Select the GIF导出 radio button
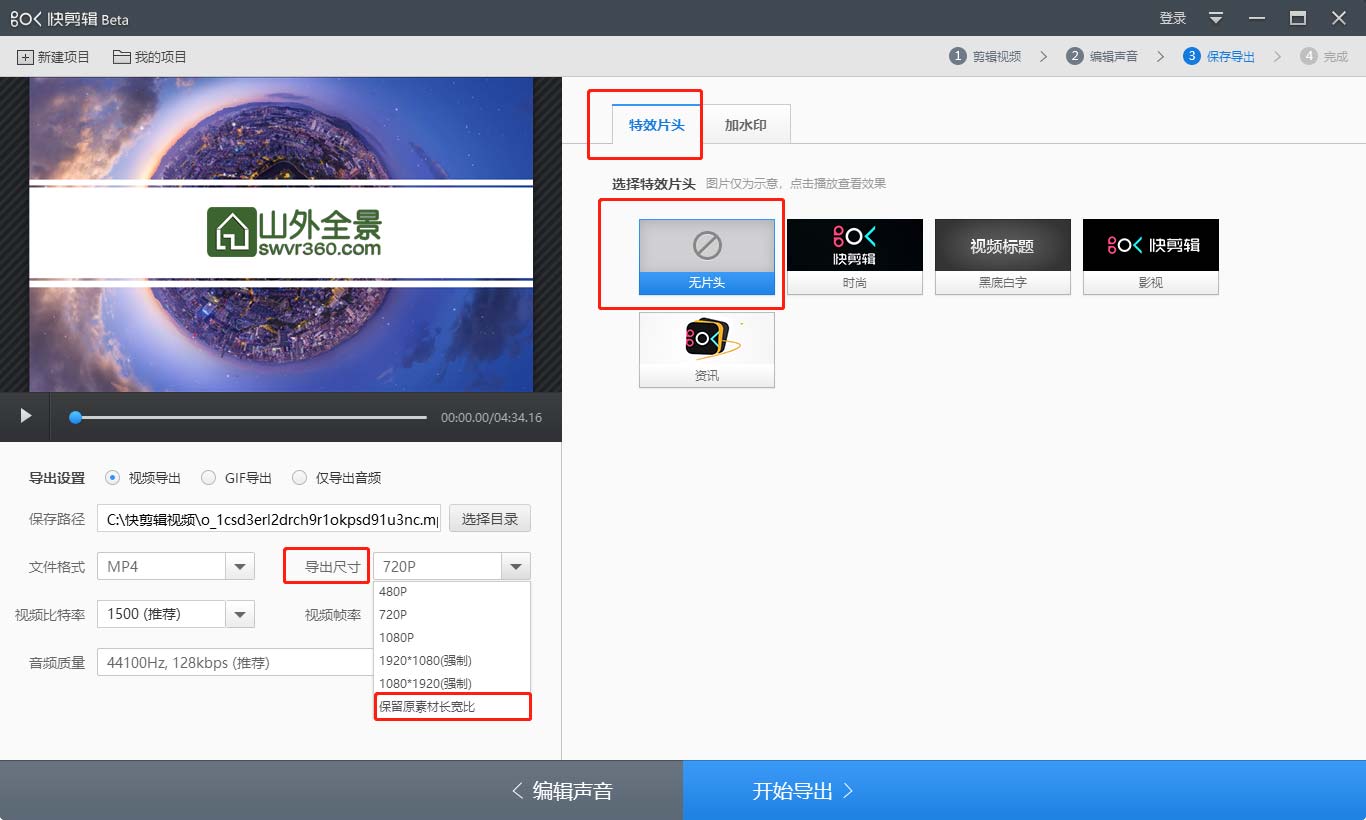 208,478
